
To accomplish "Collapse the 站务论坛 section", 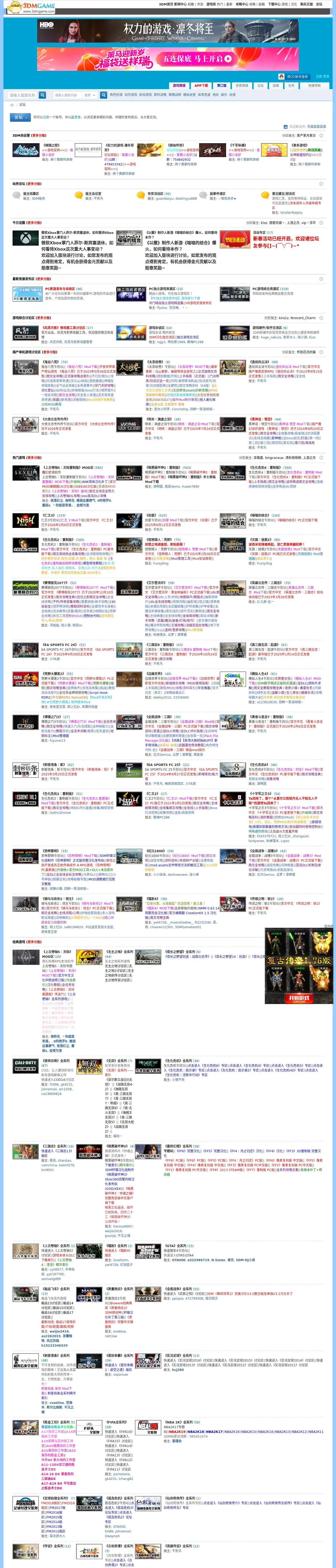I will (x=321, y=184).
